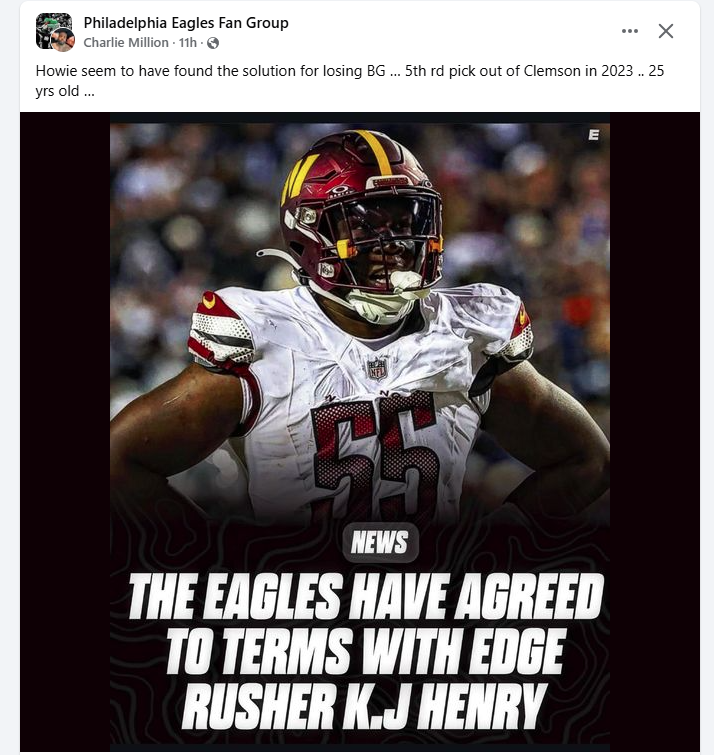This screenshot has width=714, height=755.
Task: Click the post caption about Howie and BG
Action: 350,80
